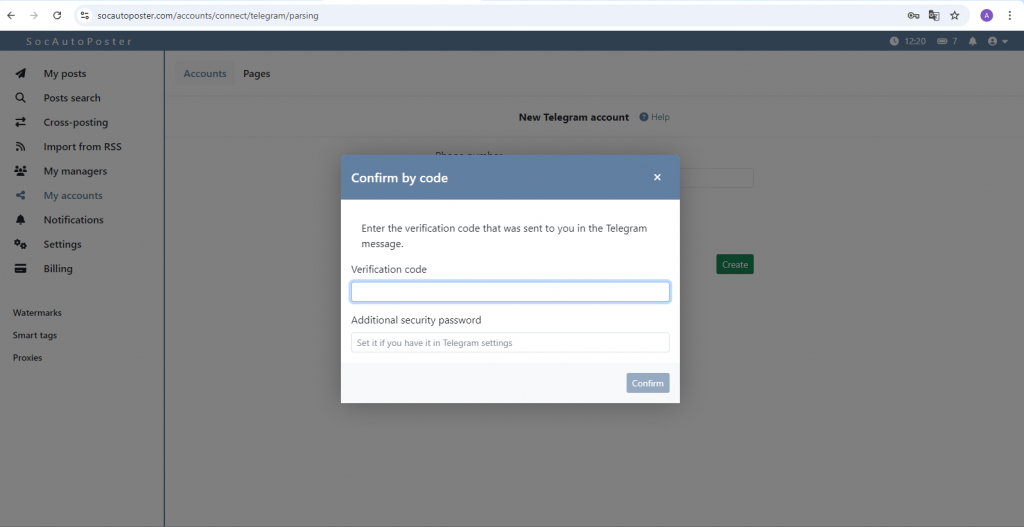Image resolution: width=1024 pixels, height=527 pixels.
Task: Select the Accounts tab
Action: point(205,74)
